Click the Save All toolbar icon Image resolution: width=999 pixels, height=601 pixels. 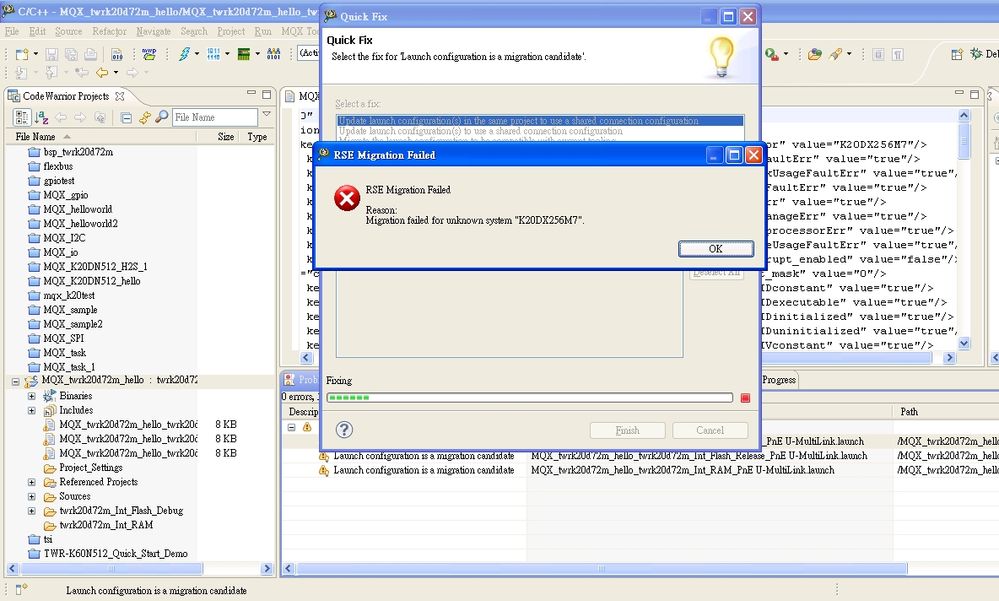click(x=71, y=54)
